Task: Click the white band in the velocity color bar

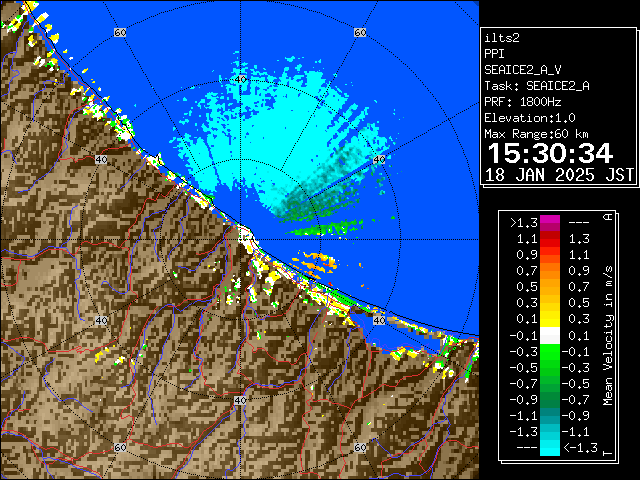Action: click(550, 336)
